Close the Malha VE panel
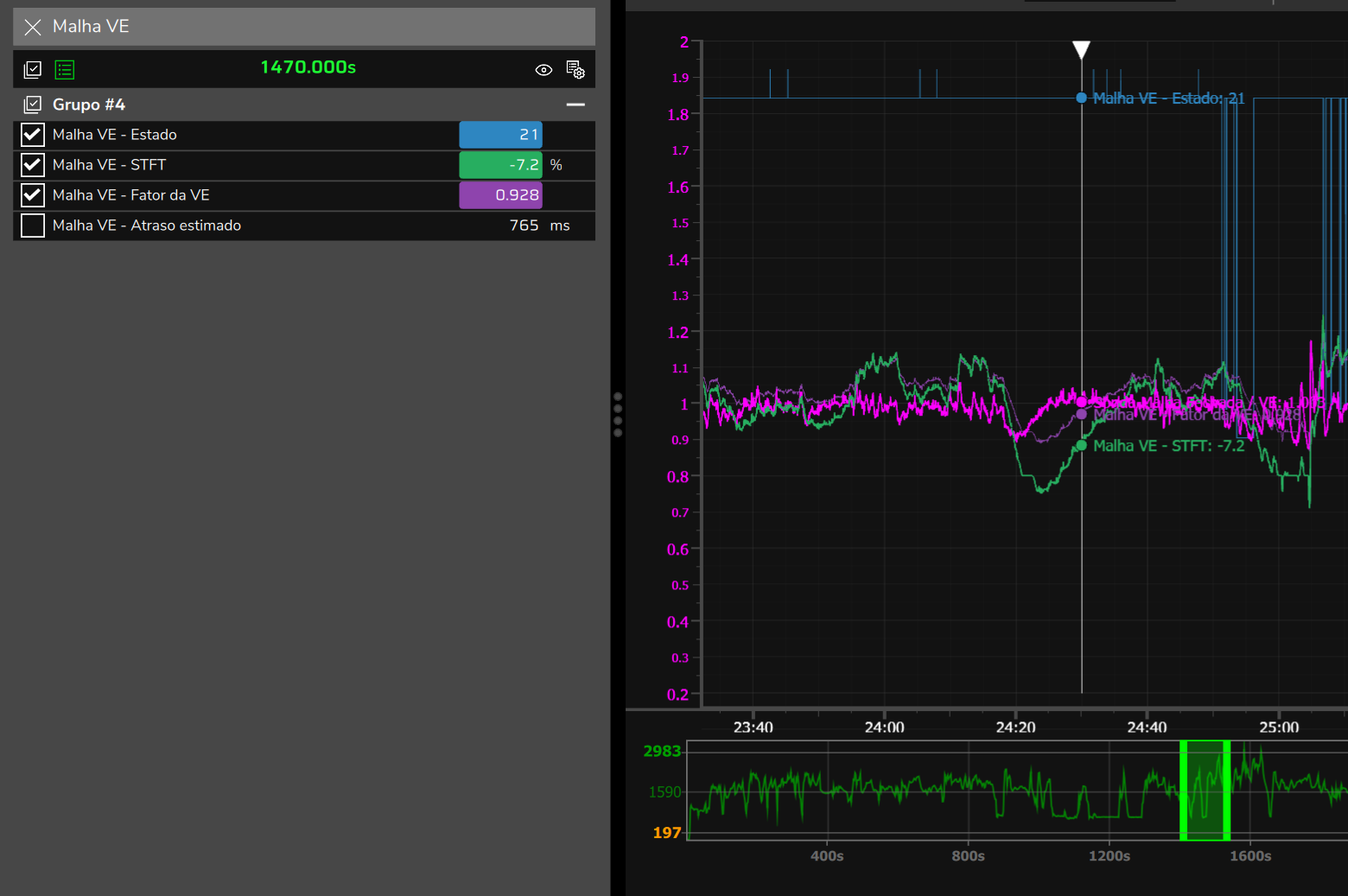Viewport: 1348px width, 896px height. click(x=33, y=27)
